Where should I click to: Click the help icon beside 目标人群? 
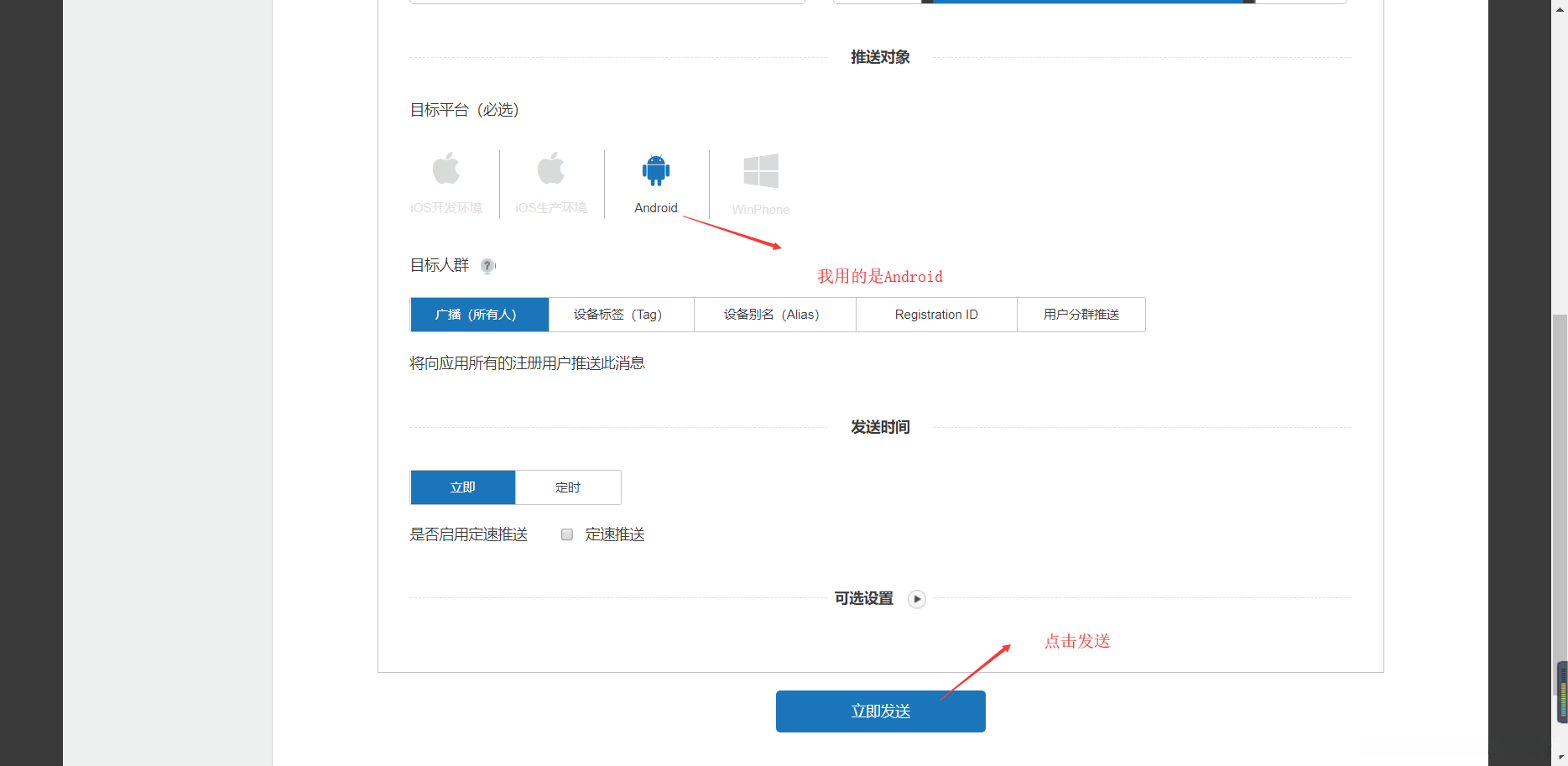(487, 266)
